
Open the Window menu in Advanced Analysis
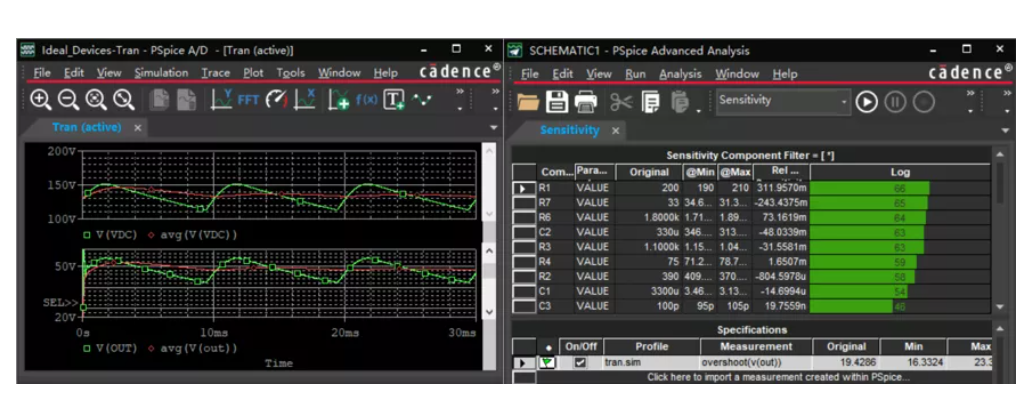(x=737, y=74)
